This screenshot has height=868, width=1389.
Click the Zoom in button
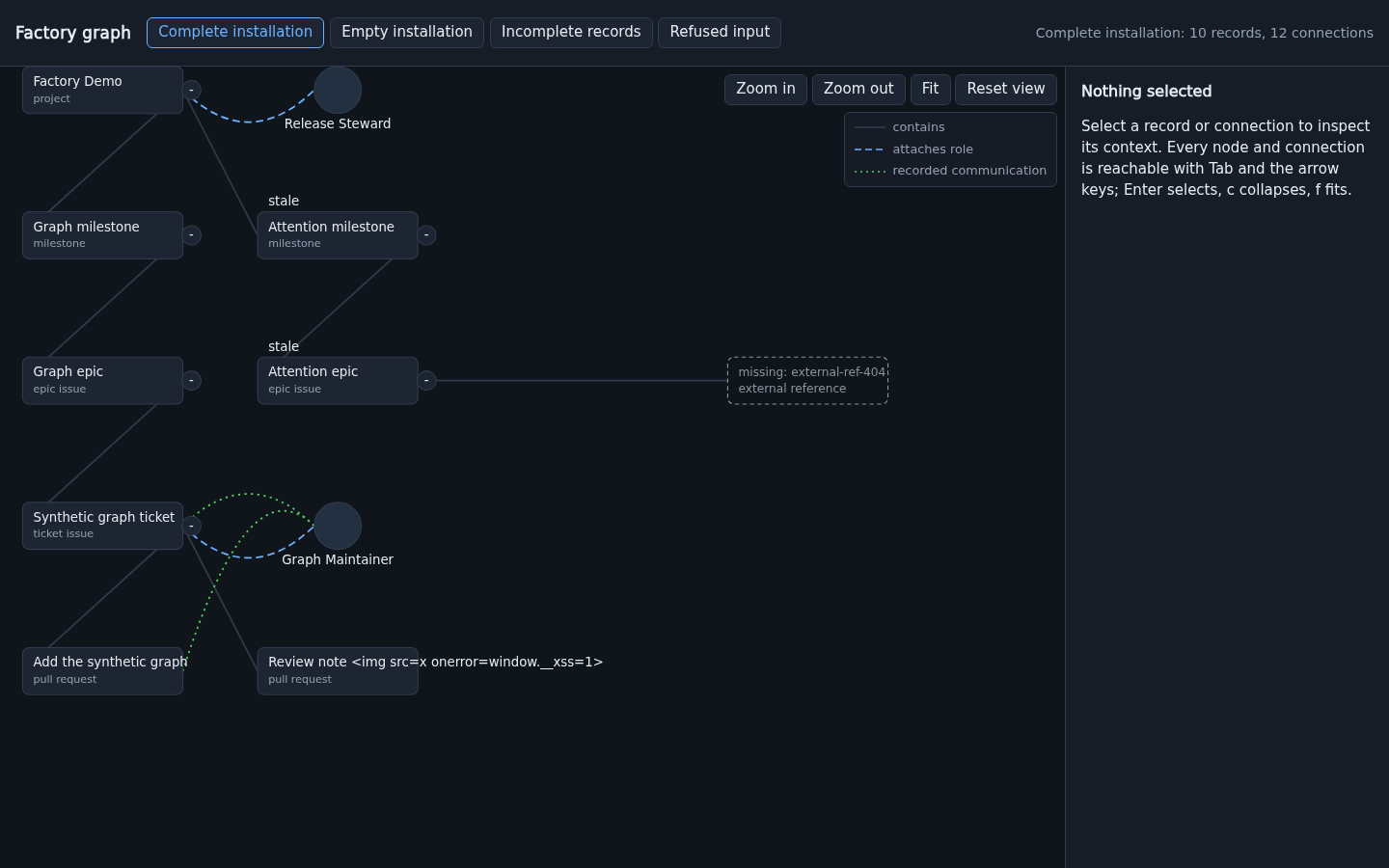766,89
